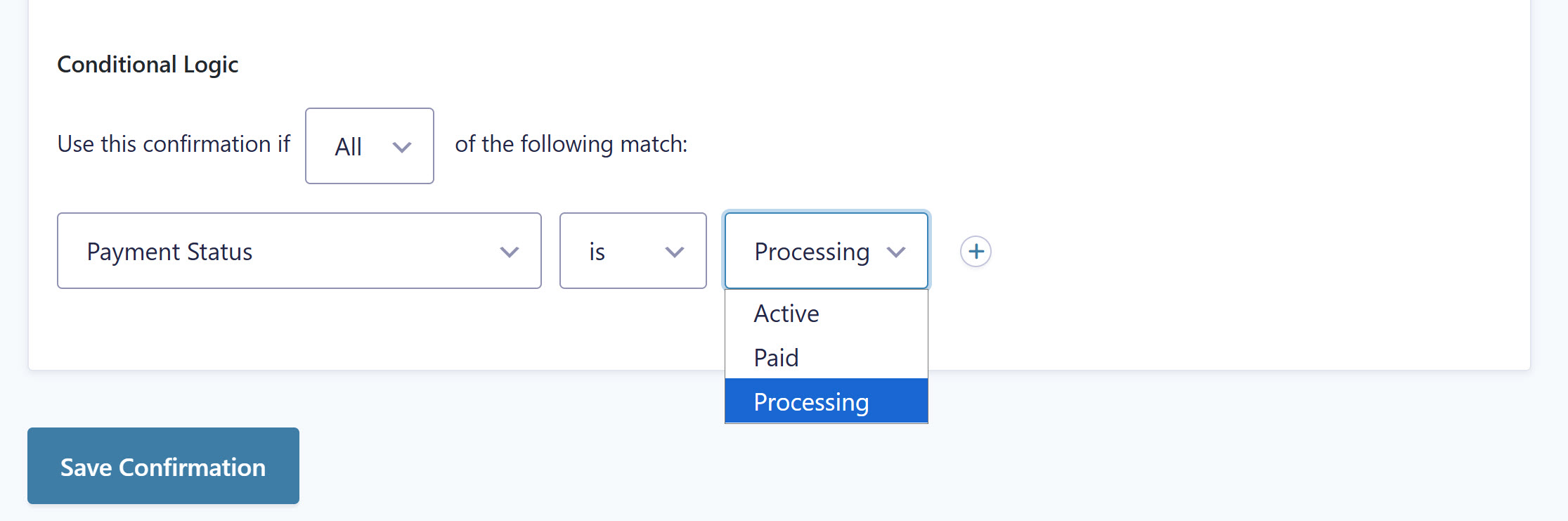The width and height of the screenshot is (1568, 521).
Task: Click the chevron in the 'is' selector
Action: [x=674, y=252]
